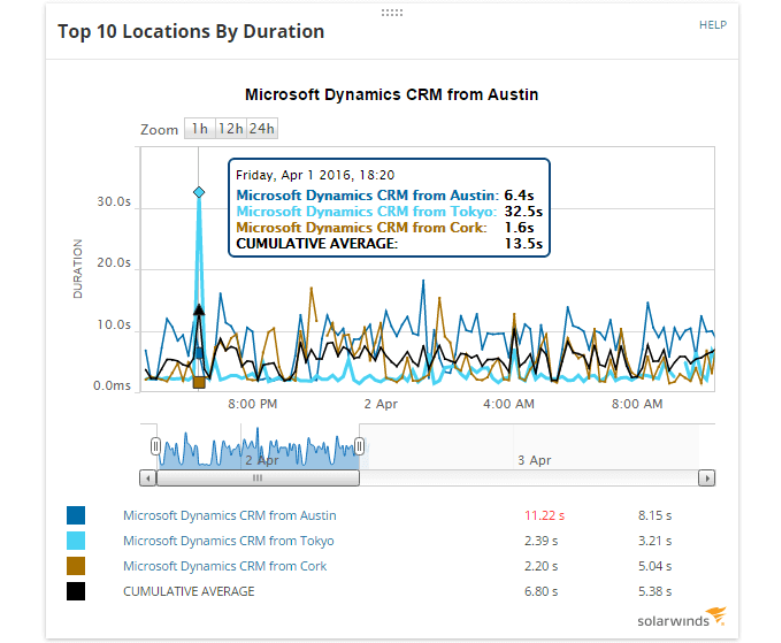
Task: Click the CUMULATIVE AVERAGE legend label
Action: (x=189, y=592)
